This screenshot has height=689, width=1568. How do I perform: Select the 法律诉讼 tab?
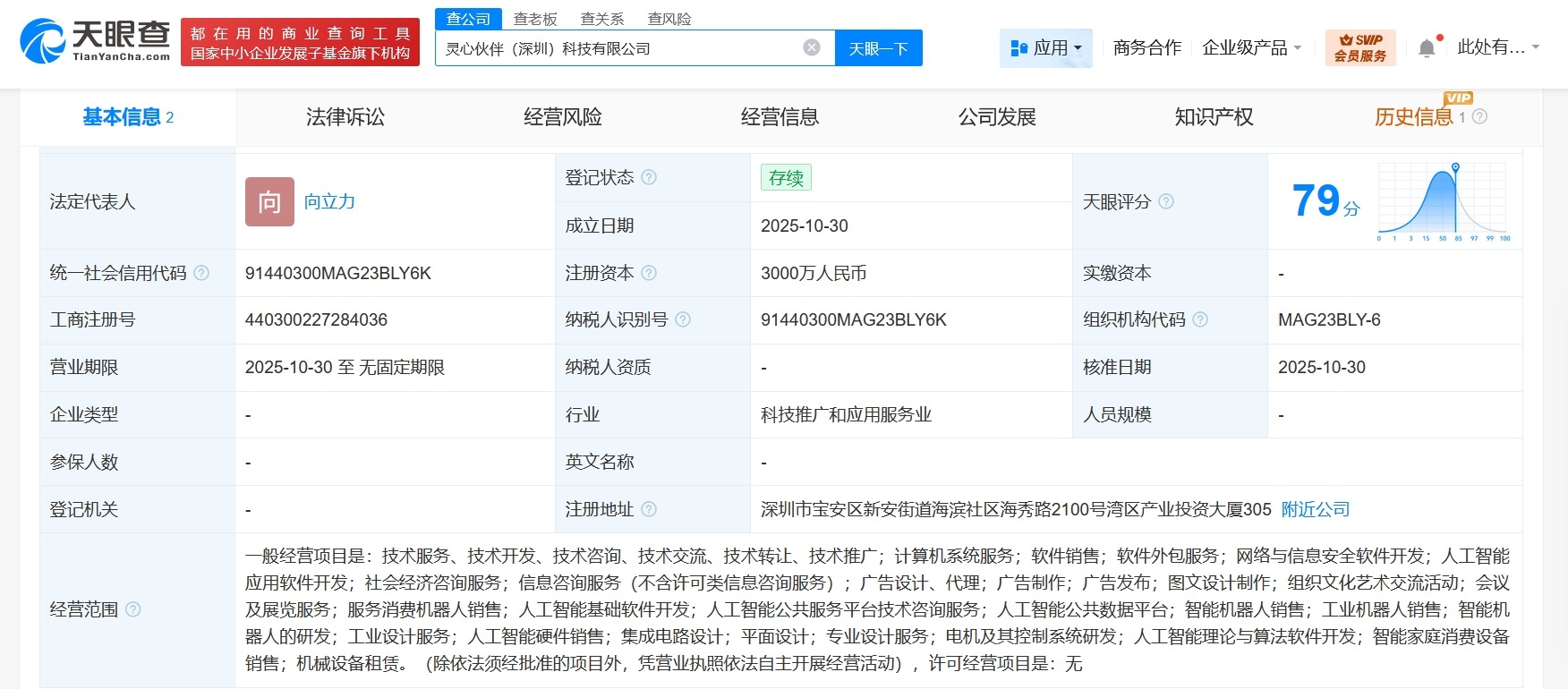click(345, 117)
